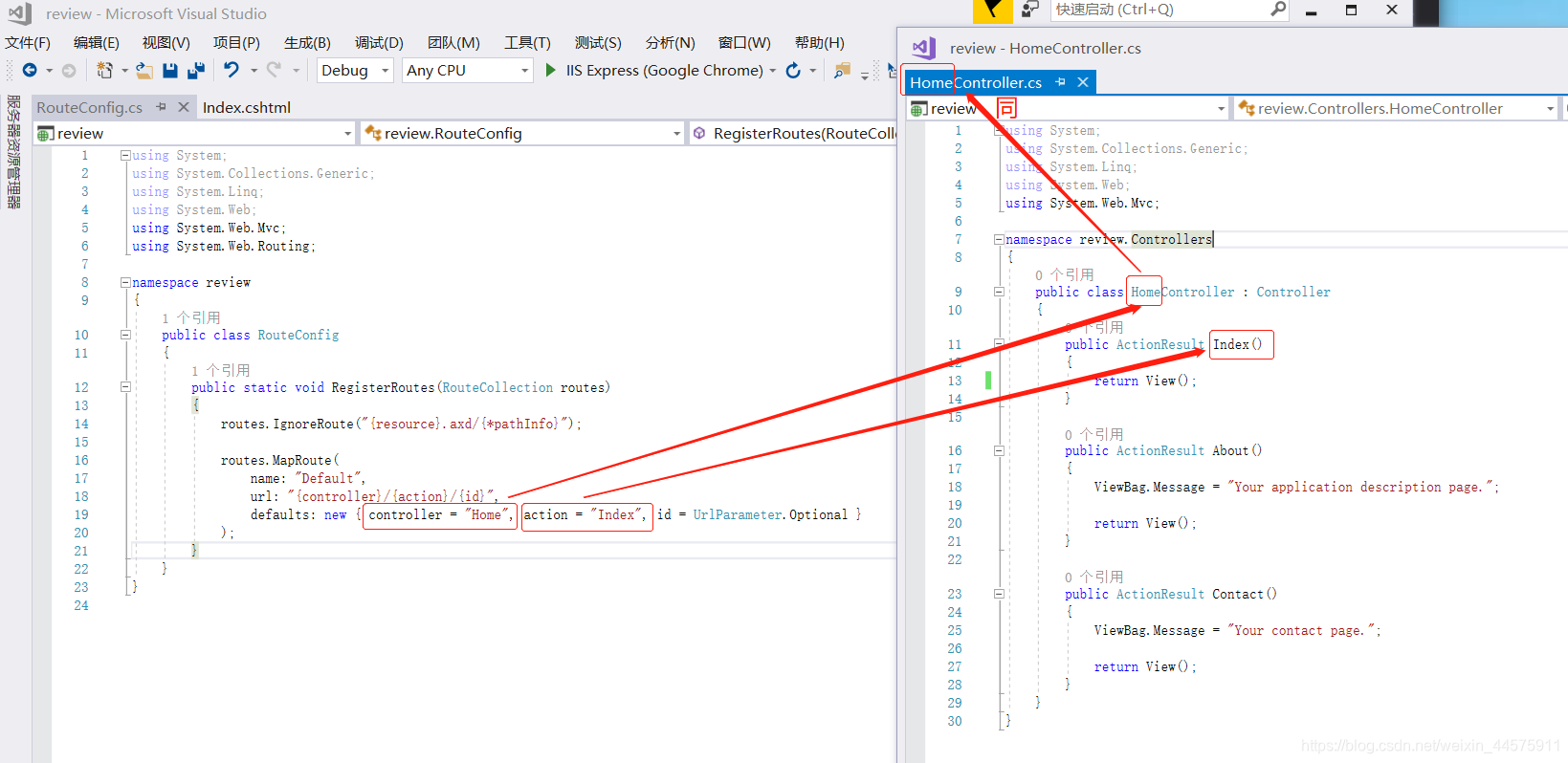Click the references link above RegisterRoutes method
This screenshot has width=1568, height=763.
pos(221,370)
